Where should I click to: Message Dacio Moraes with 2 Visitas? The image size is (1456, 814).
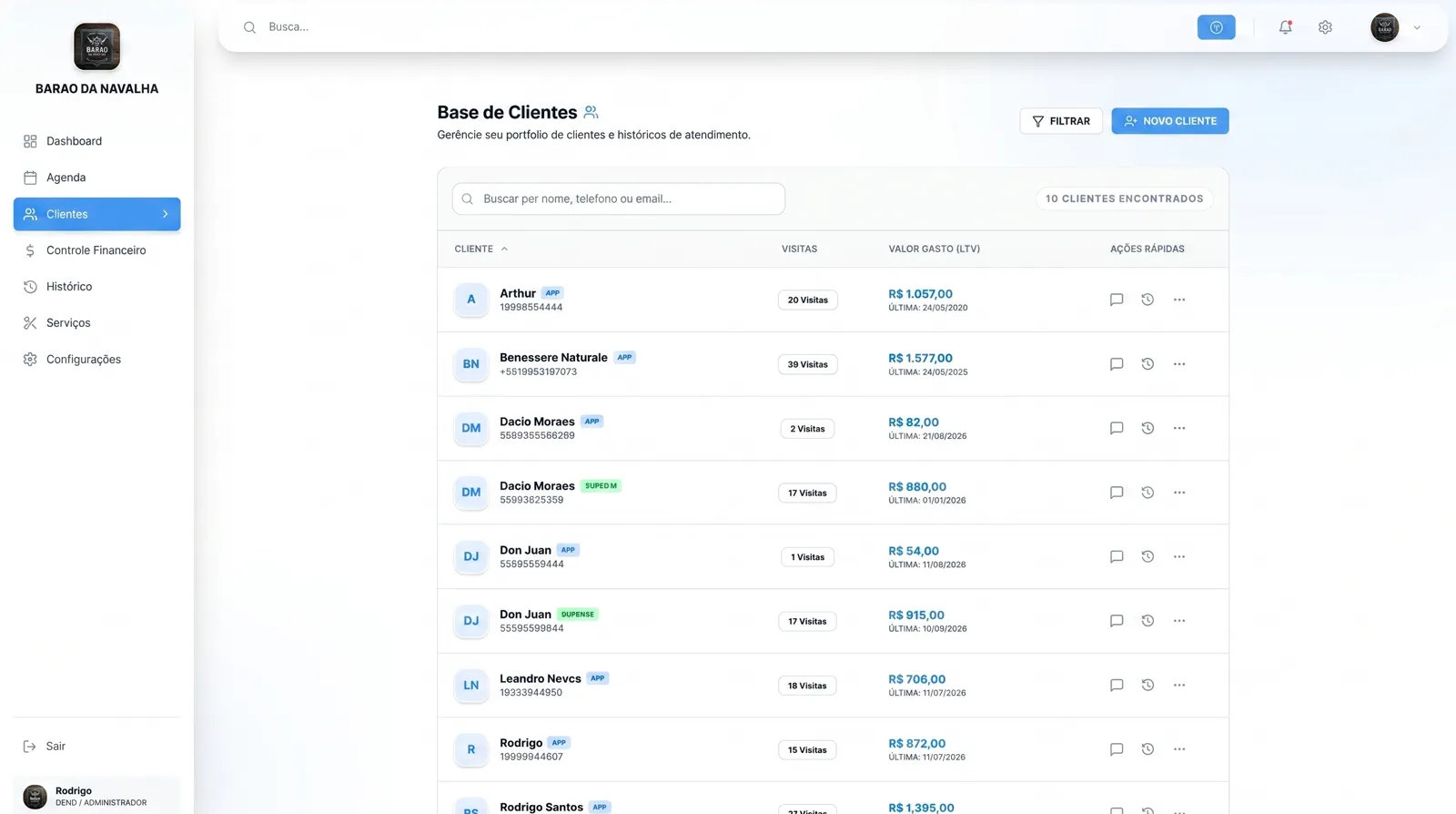pos(1117,428)
